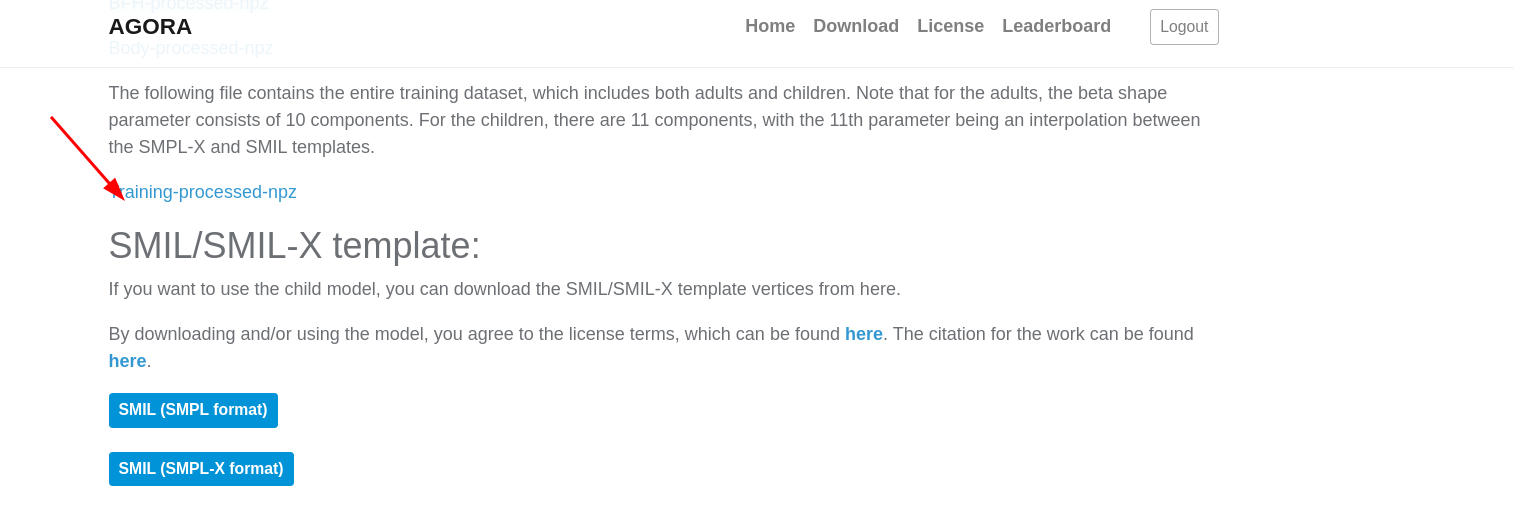
Task: Open the Download menu item
Action: 855,27
